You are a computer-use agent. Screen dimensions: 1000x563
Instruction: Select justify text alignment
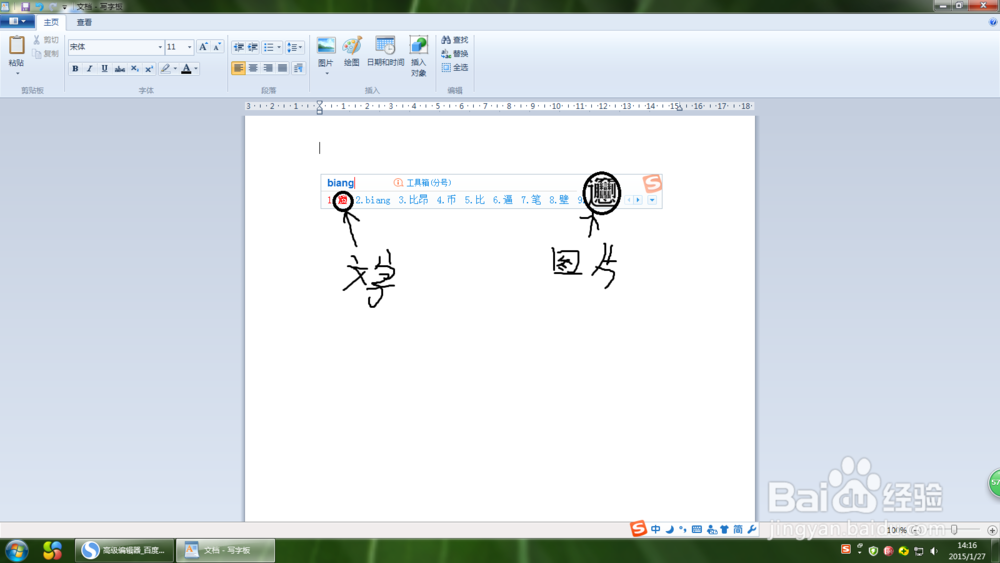click(x=283, y=68)
